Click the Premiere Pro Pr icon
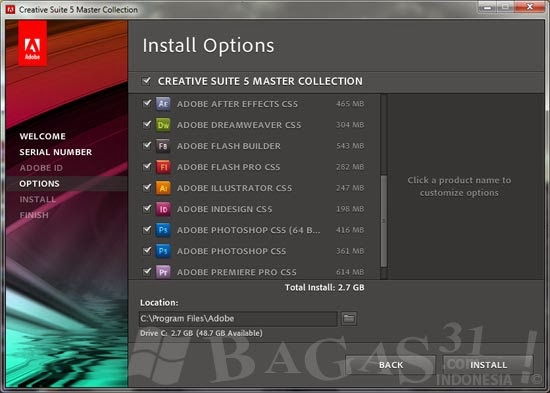The width and height of the screenshot is (550, 393). tap(163, 272)
